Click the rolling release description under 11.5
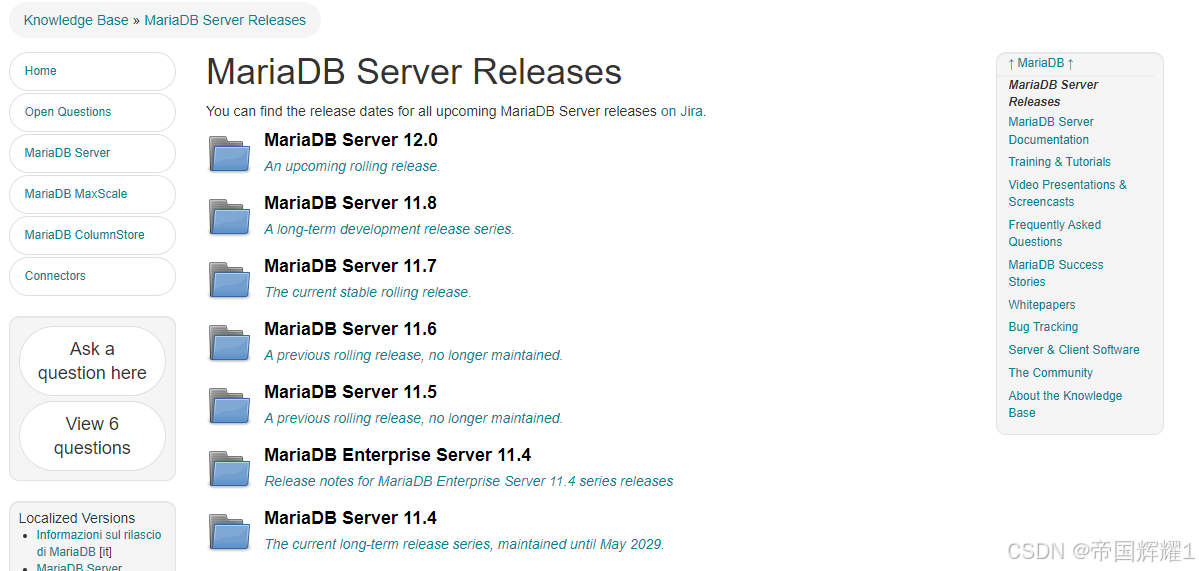 (x=414, y=418)
